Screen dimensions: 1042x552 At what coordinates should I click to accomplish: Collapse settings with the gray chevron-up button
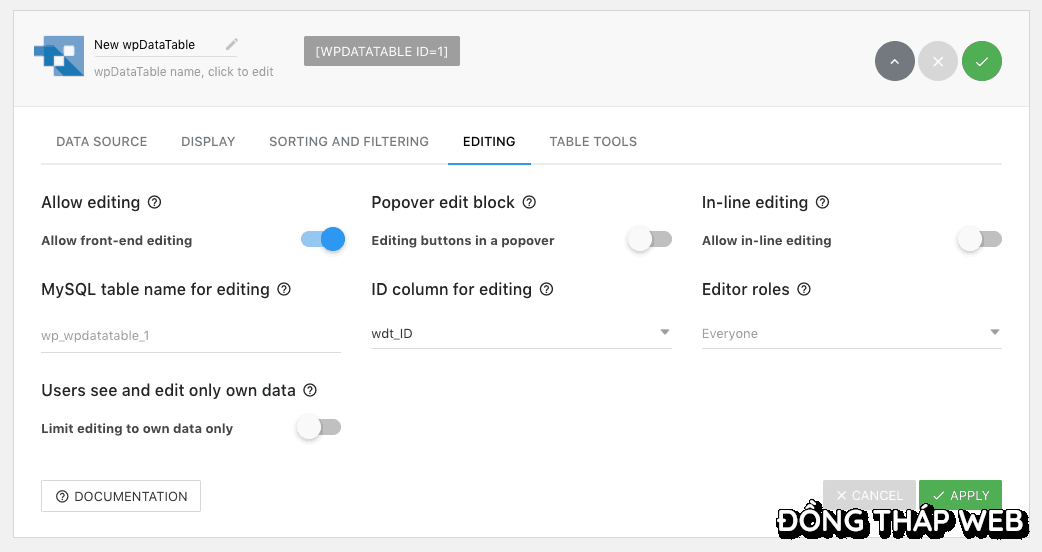(x=895, y=61)
